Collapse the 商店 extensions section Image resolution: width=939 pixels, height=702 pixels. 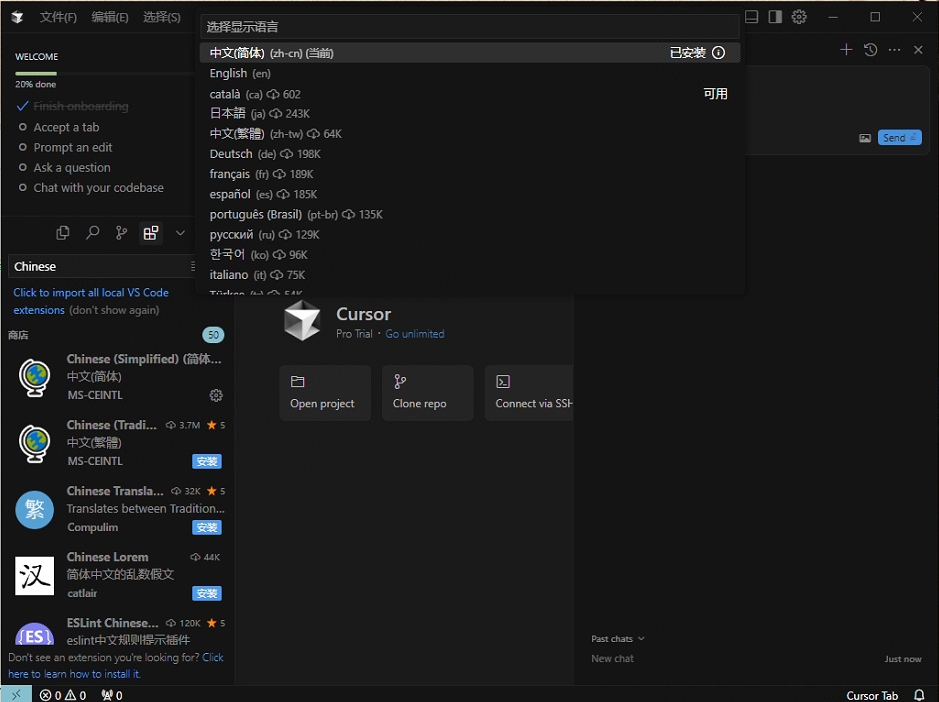(x=18, y=335)
